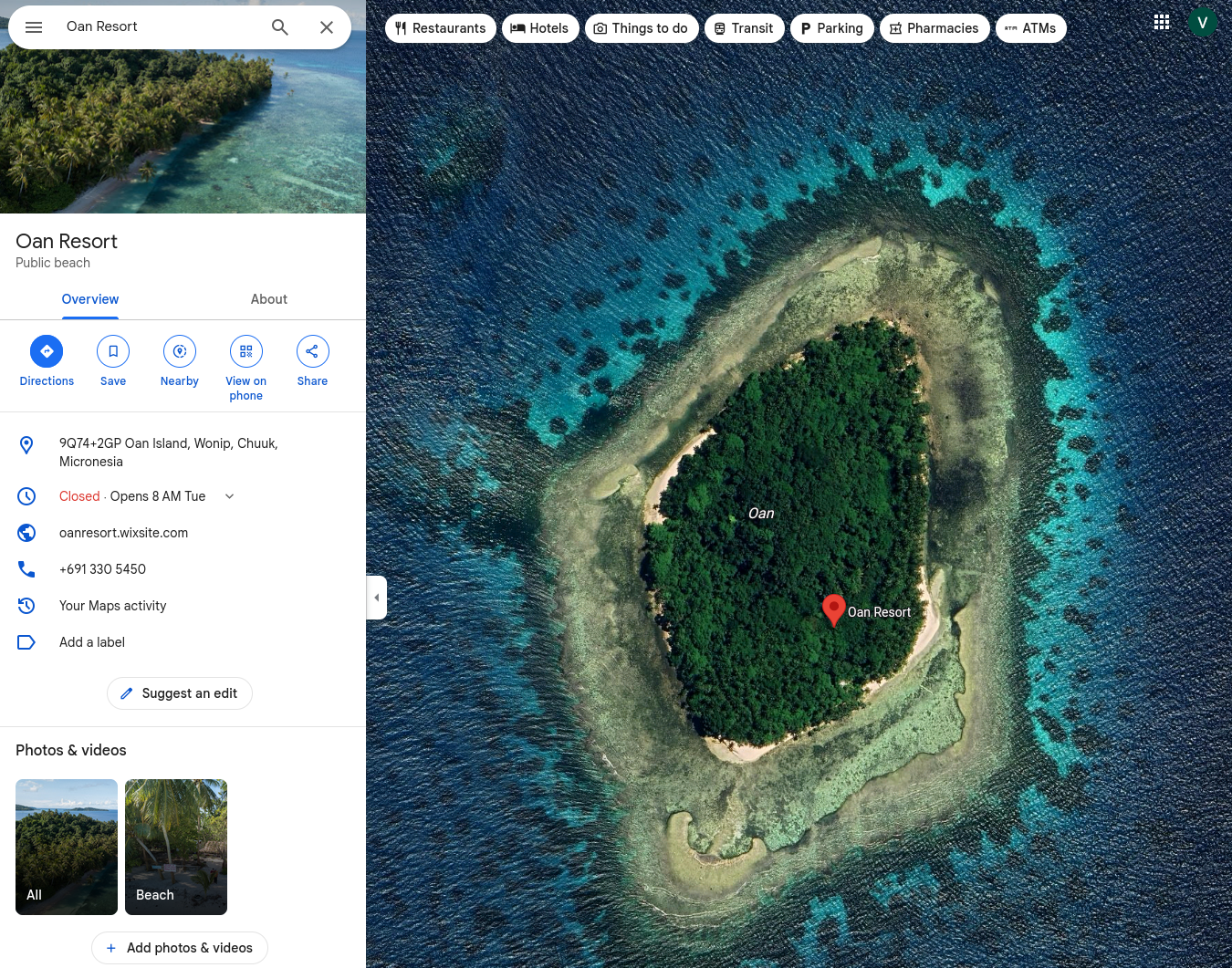
Task: Open the hamburger menu in the search box
Action: (34, 27)
